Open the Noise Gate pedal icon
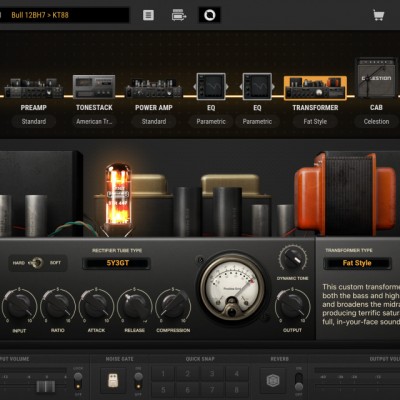Image resolution: width=400 pixels, height=400 pixels. (113, 380)
